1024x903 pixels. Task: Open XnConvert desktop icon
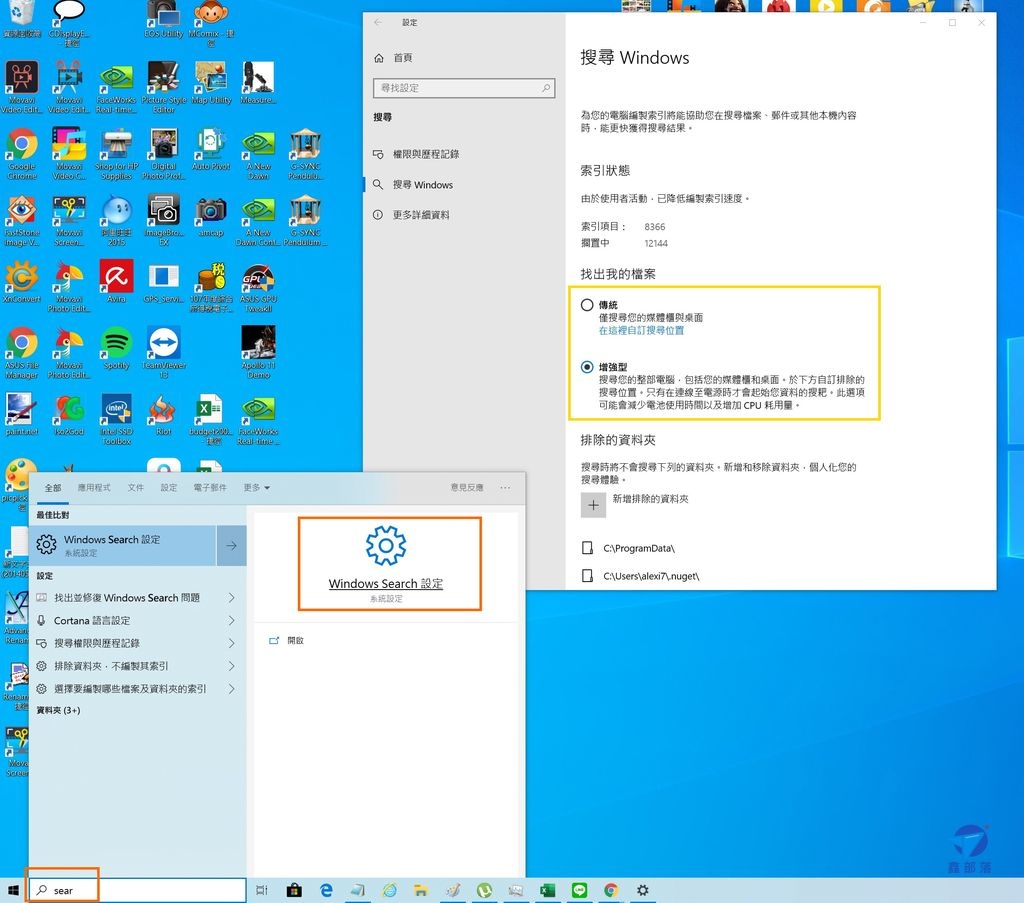coord(22,281)
